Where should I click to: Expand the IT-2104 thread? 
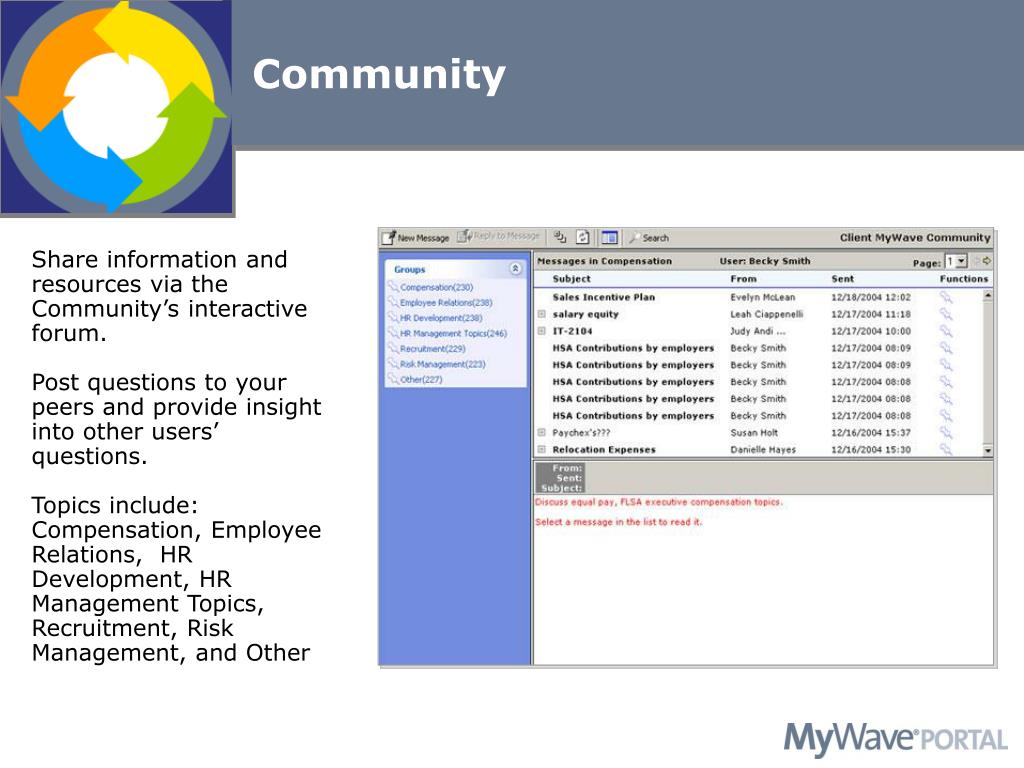tap(541, 331)
